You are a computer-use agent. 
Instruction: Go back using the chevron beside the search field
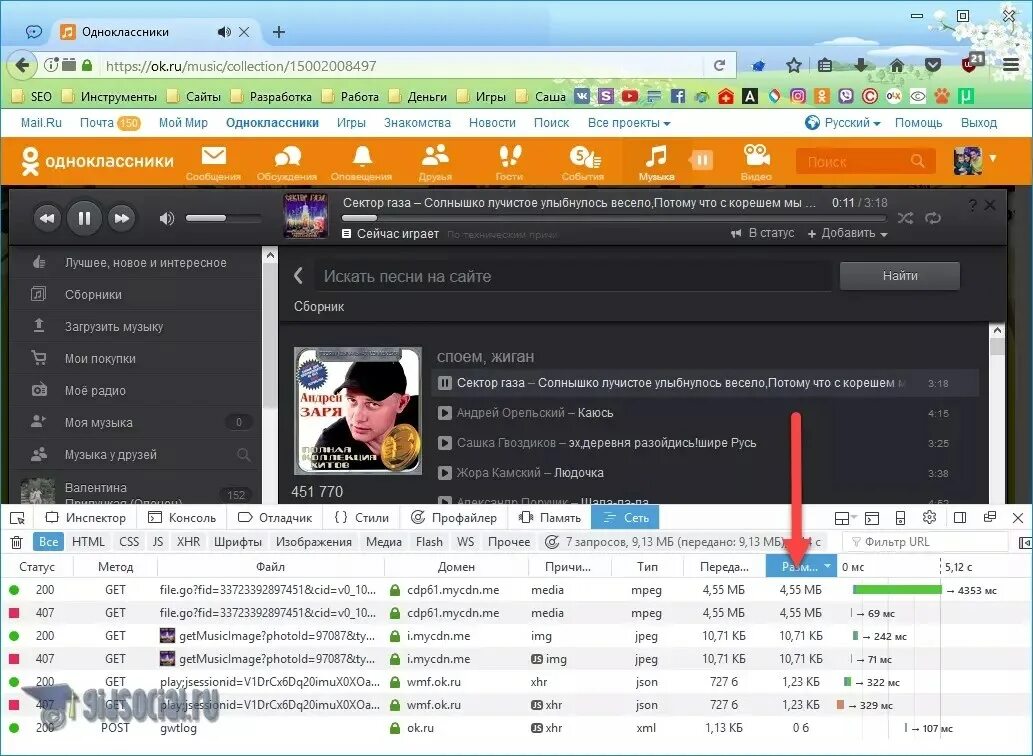pyautogui.click(x=298, y=276)
